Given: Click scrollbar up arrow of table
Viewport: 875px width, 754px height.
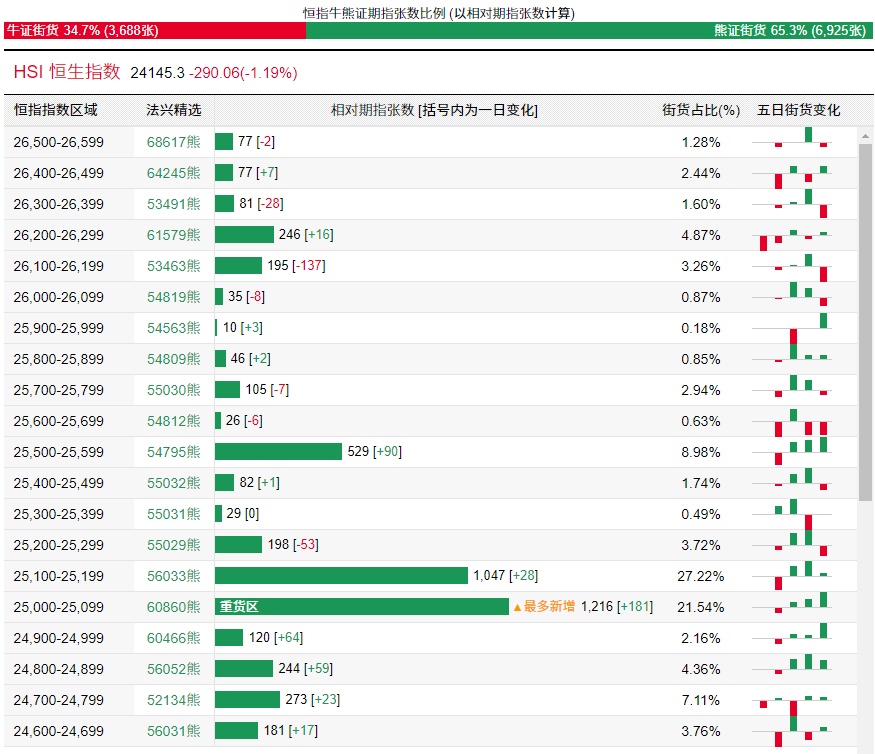Looking at the screenshot, I should pos(865,136).
